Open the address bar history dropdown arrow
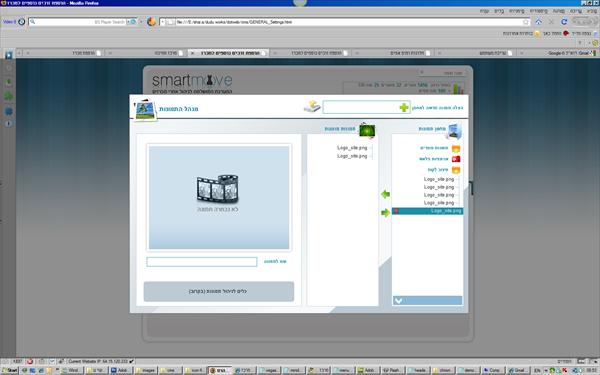This screenshot has width=600, height=375. click(163, 22)
